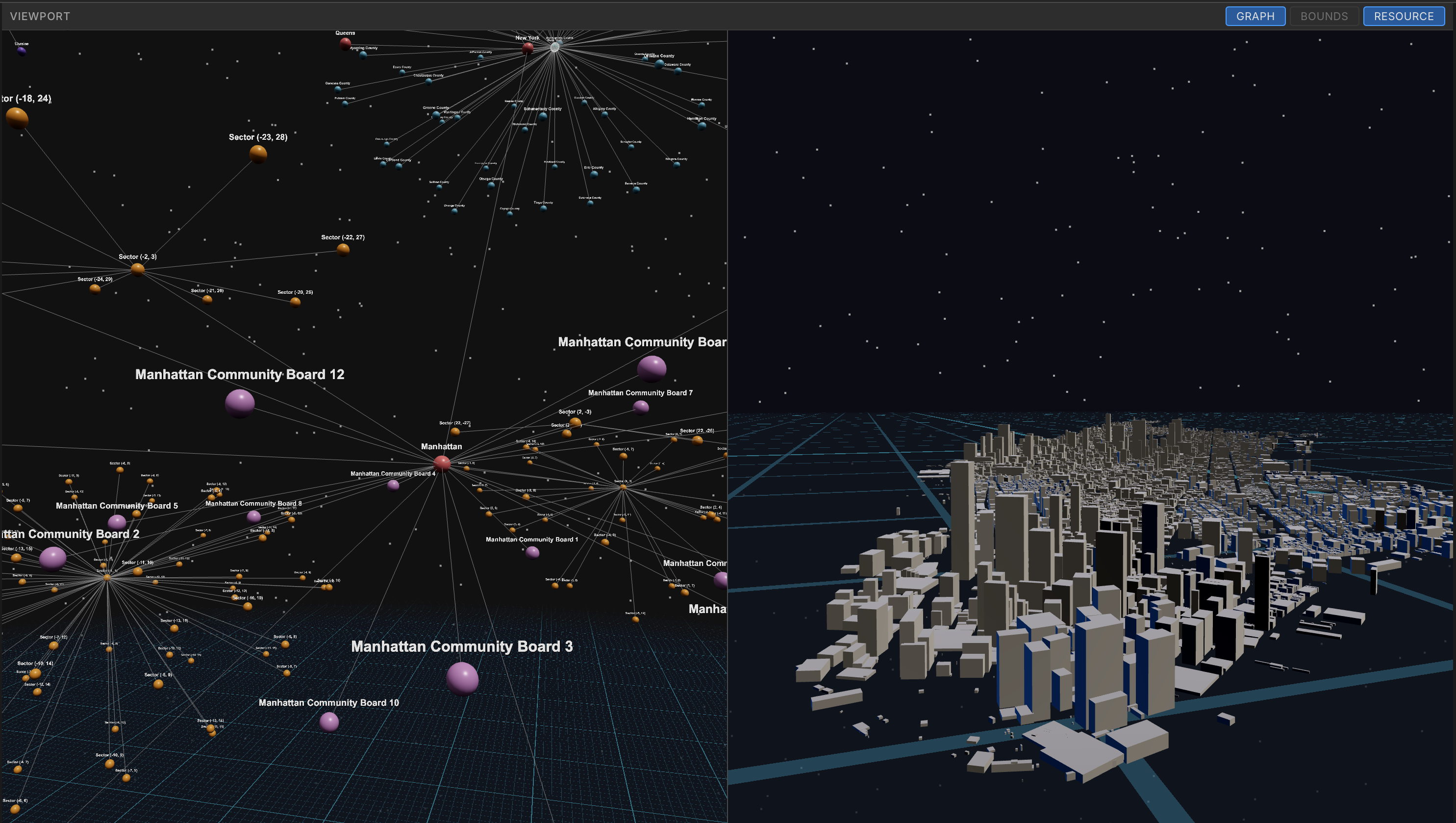Click the New York red node
The image size is (1456, 823).
coord(527,48)
